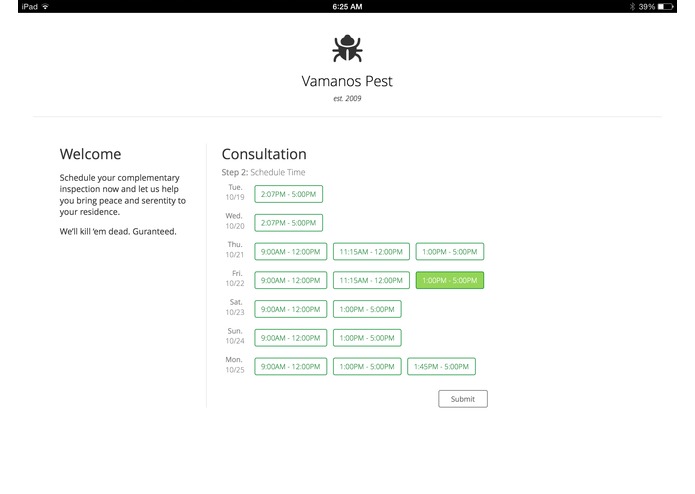Click the 'est. 2009' tagline
Screen dimensions: 695x494
pos(347,98)
